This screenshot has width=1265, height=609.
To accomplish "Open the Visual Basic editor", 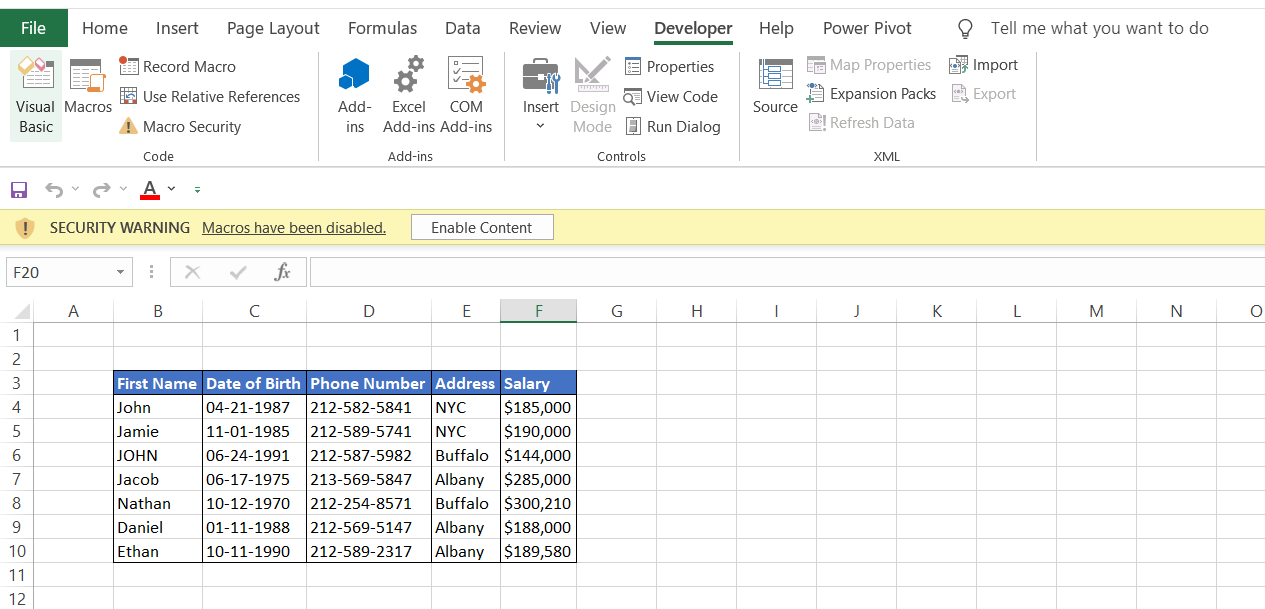I will click(36, 96).
